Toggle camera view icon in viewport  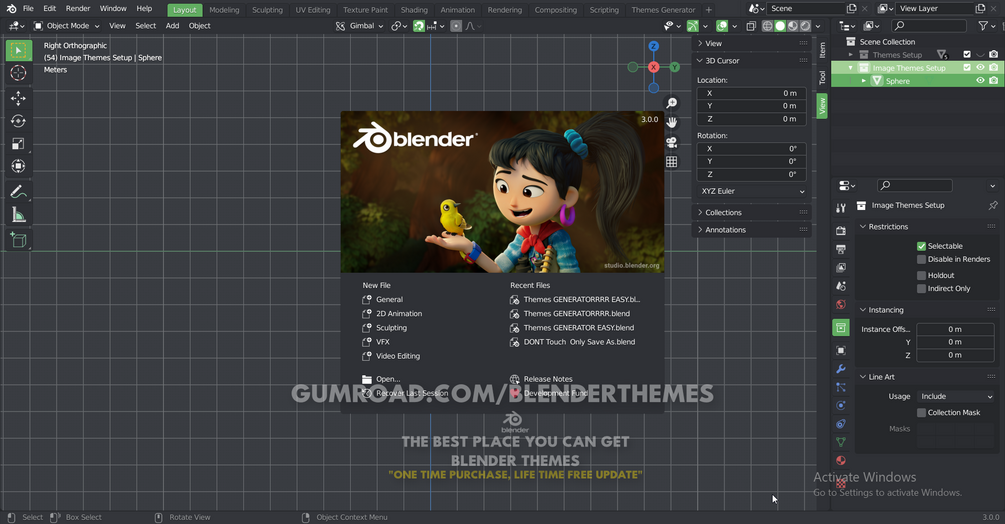pyautogui.click(x=671, y=142)
